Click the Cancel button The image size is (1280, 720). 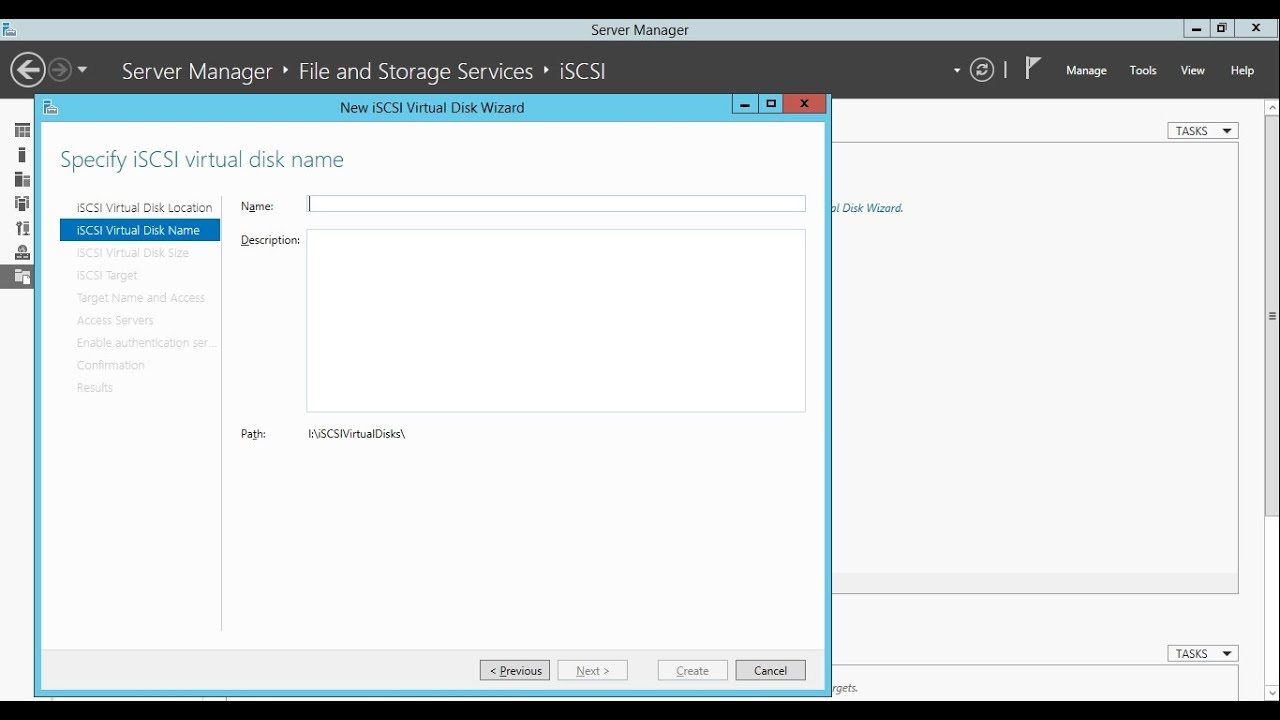coord(771,670)
